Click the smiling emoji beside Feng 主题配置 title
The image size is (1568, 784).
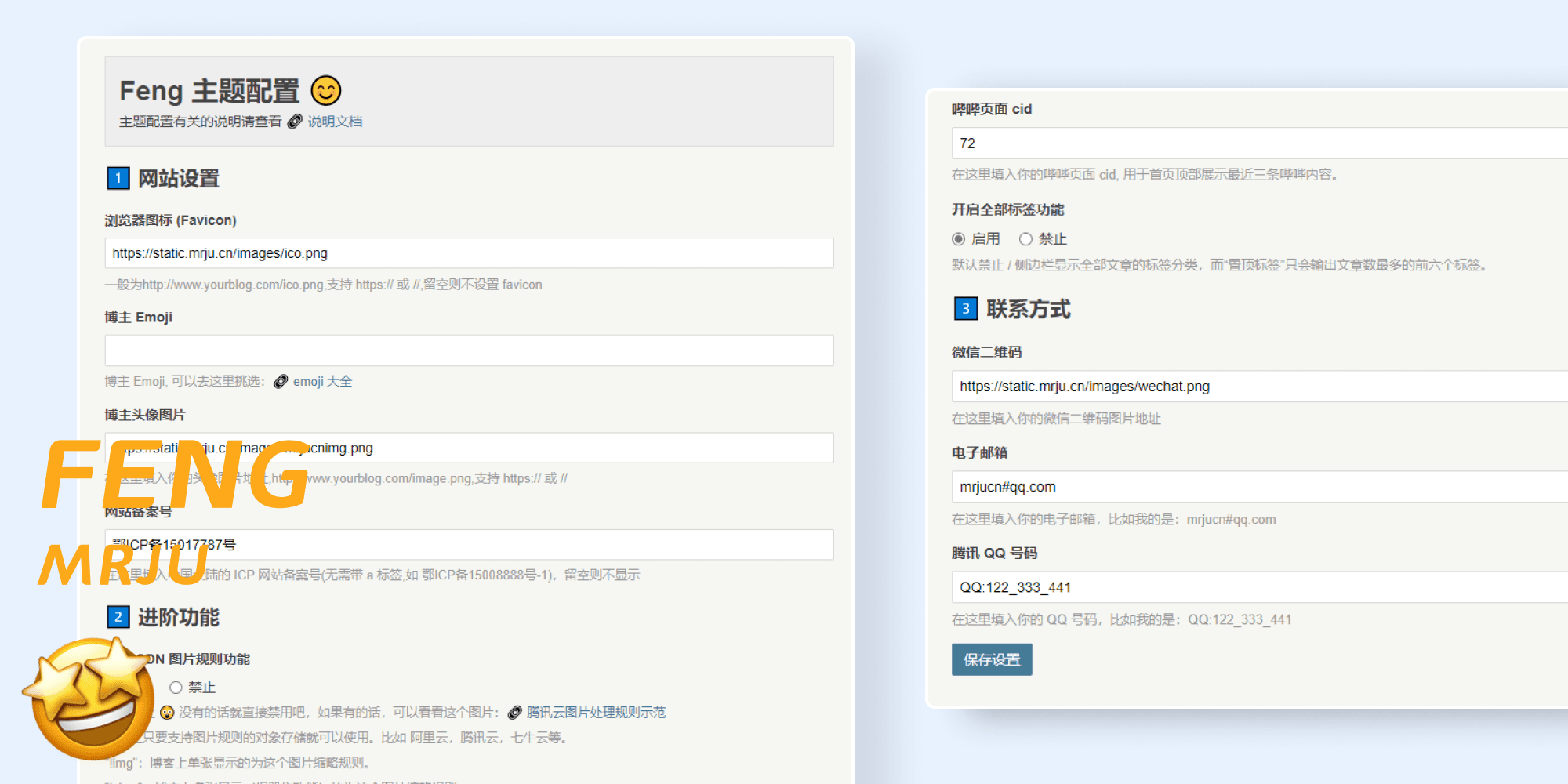(326, 91)
